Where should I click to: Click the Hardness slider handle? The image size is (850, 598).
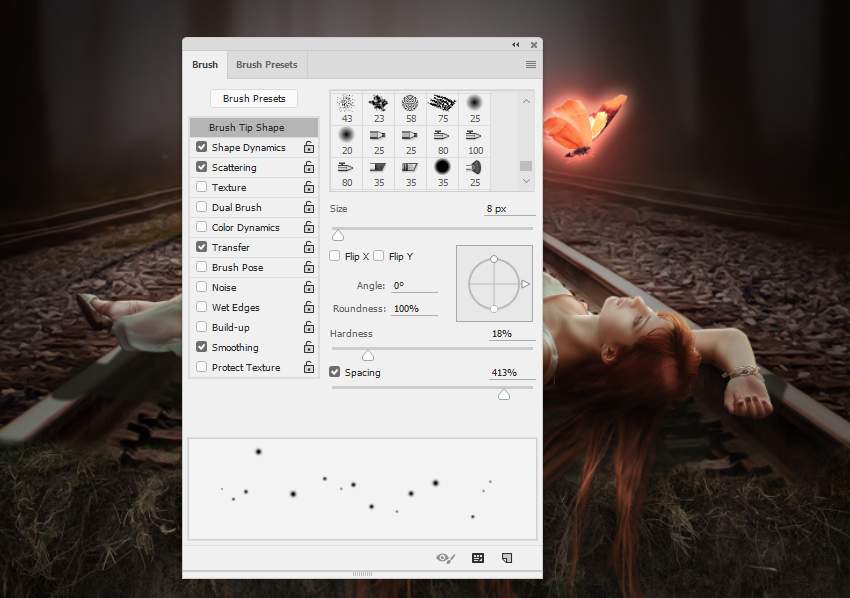coord(368,355)
